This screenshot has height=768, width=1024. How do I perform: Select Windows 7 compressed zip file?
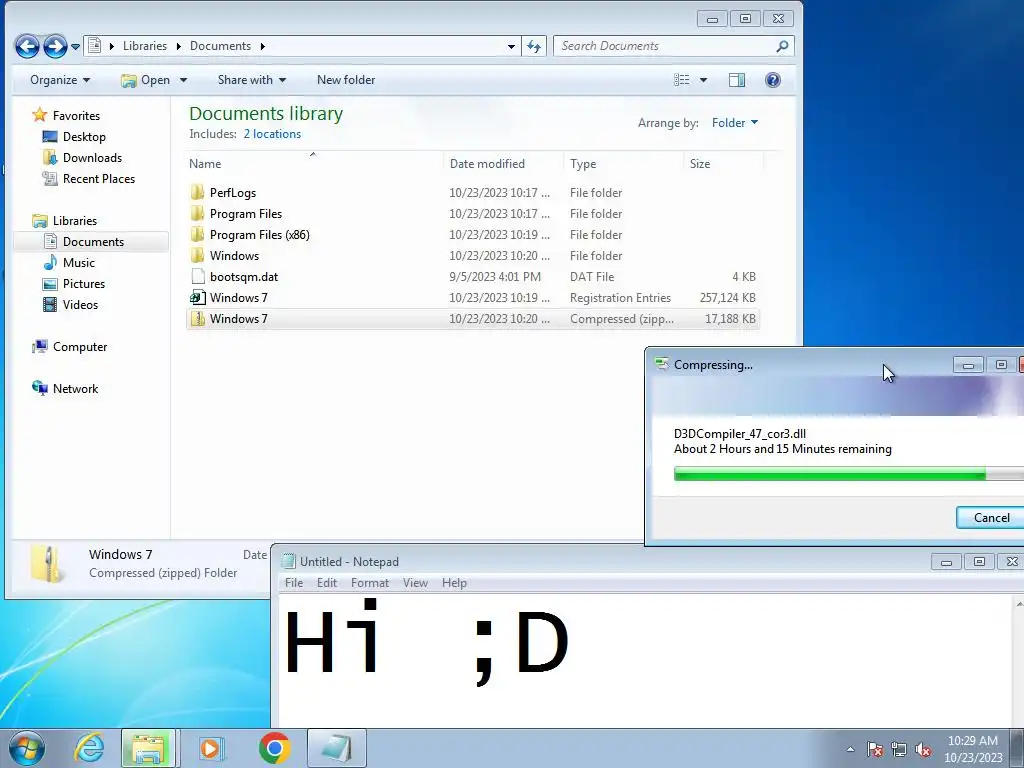[x=473, y=319]
